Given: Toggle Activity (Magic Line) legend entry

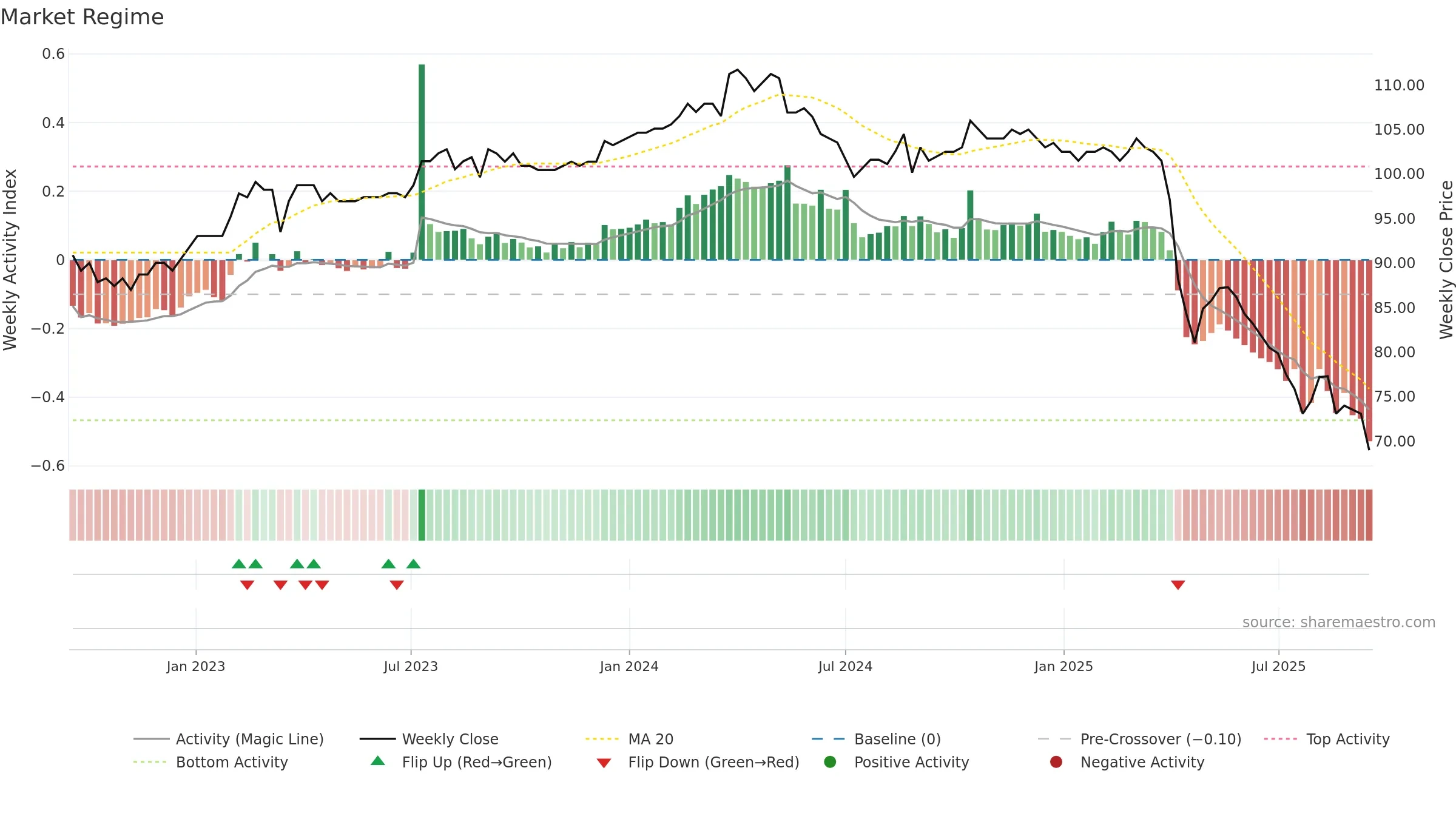Looking at the screenshot, I should 229,739.
